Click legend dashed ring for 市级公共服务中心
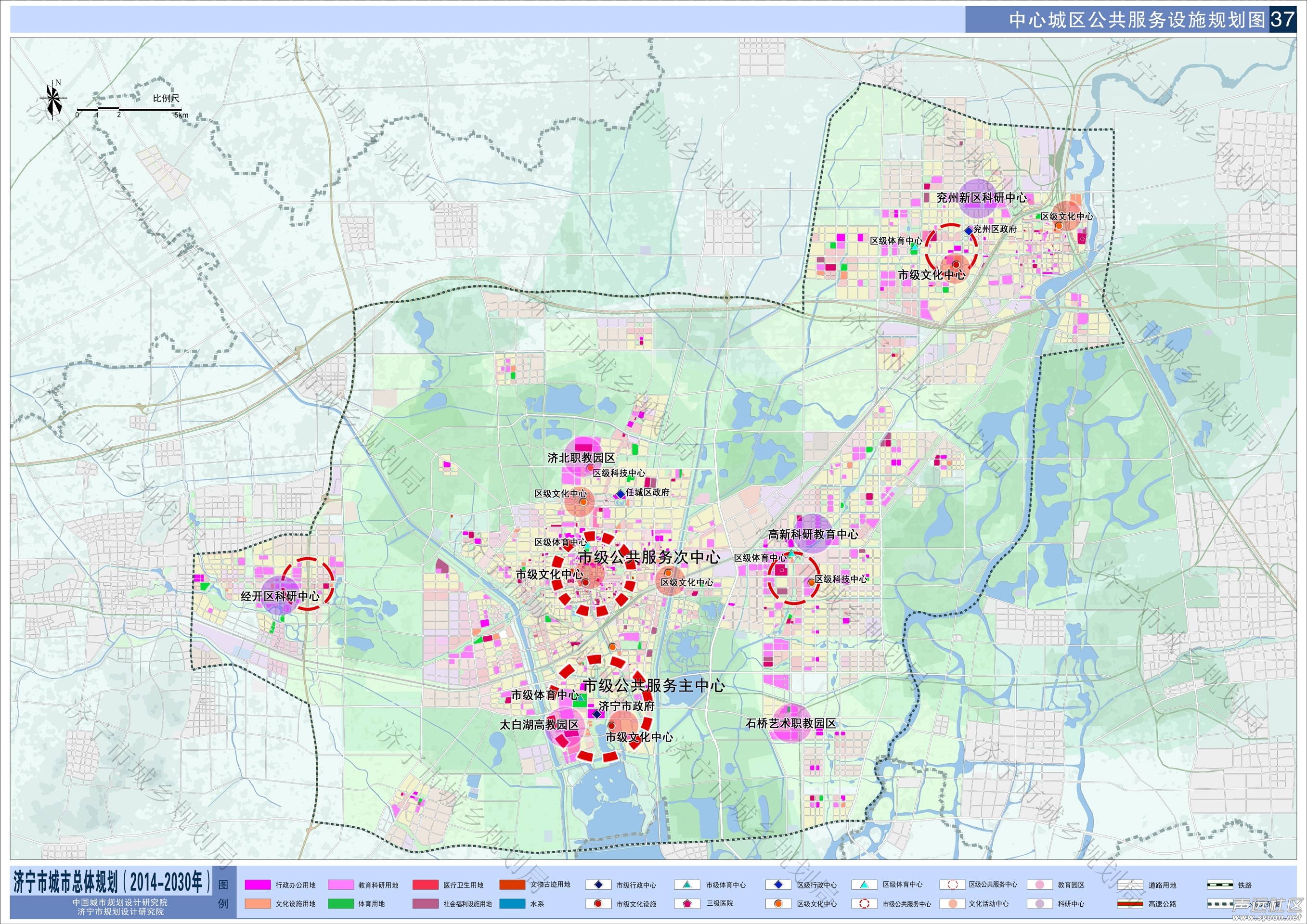This screenshot has width=1307, height=924. (x=864, y=903)
